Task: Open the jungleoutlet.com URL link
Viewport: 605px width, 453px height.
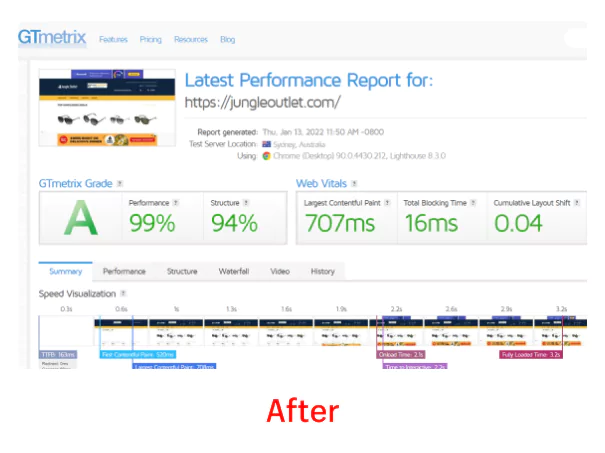Action: tap(263, 102)
